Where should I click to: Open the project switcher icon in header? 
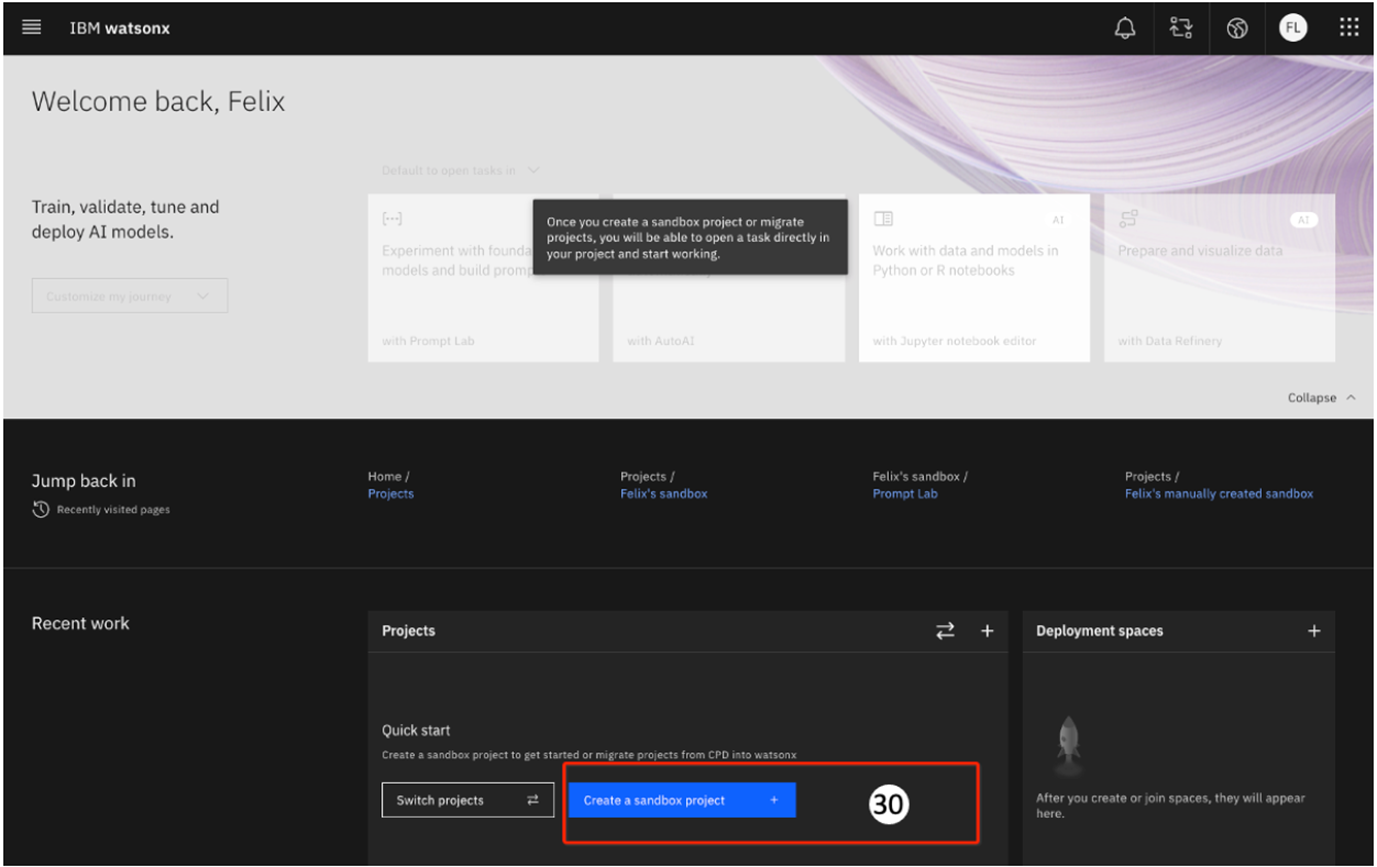pos(1181,28)
